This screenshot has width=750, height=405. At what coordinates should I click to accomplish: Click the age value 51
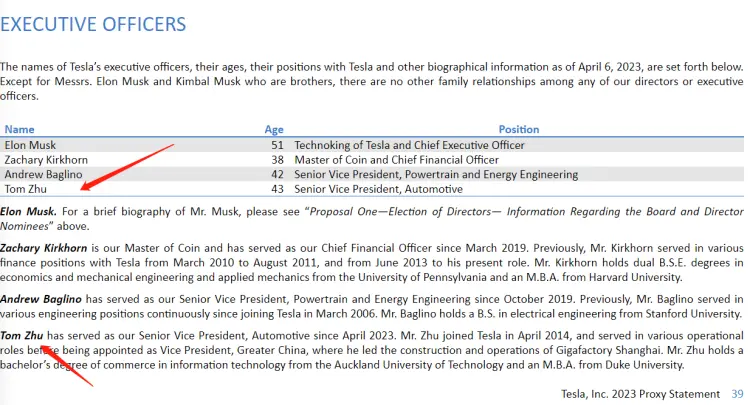[277, 145]
